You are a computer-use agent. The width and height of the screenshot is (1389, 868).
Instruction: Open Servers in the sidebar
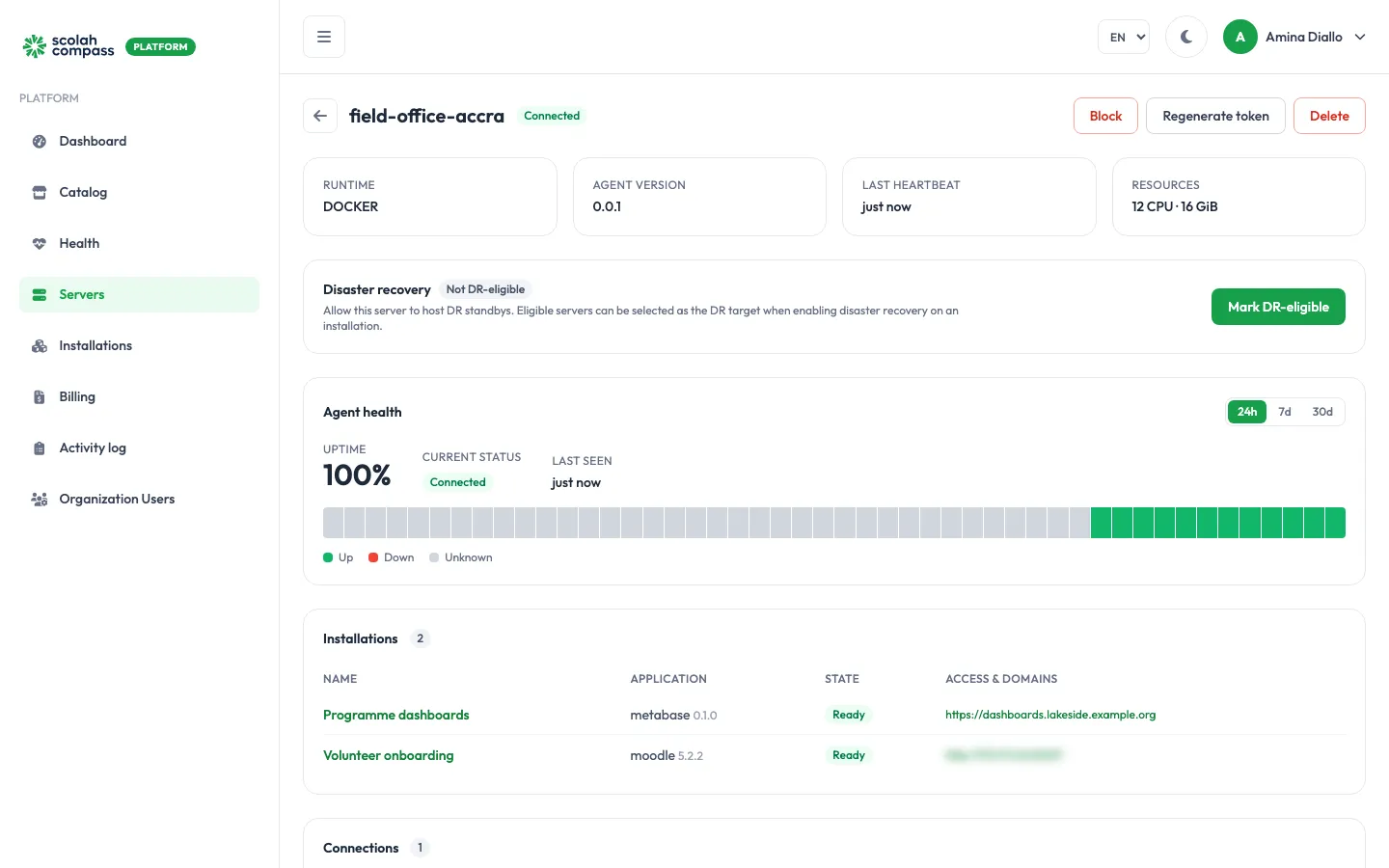point(139,294)
